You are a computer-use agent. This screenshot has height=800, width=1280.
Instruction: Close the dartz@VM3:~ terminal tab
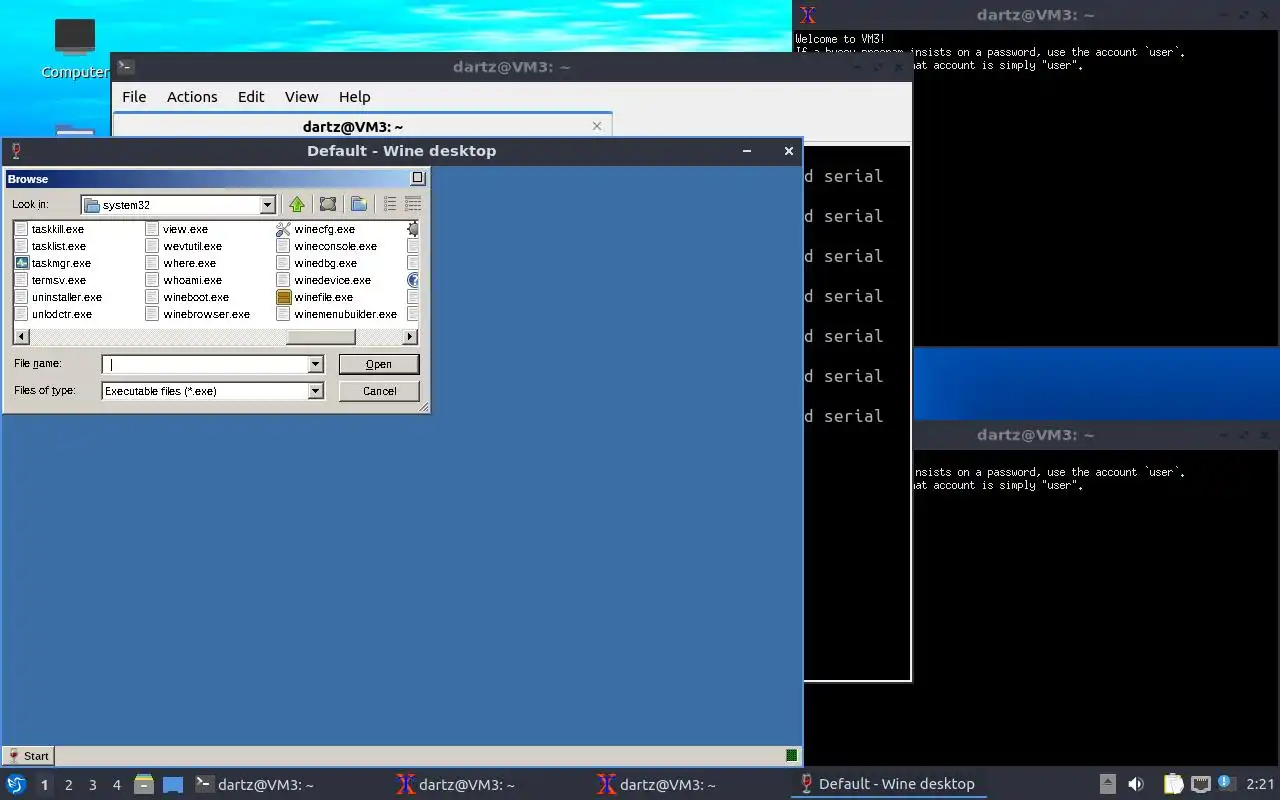pyautogui.click(x=597, y=126)
